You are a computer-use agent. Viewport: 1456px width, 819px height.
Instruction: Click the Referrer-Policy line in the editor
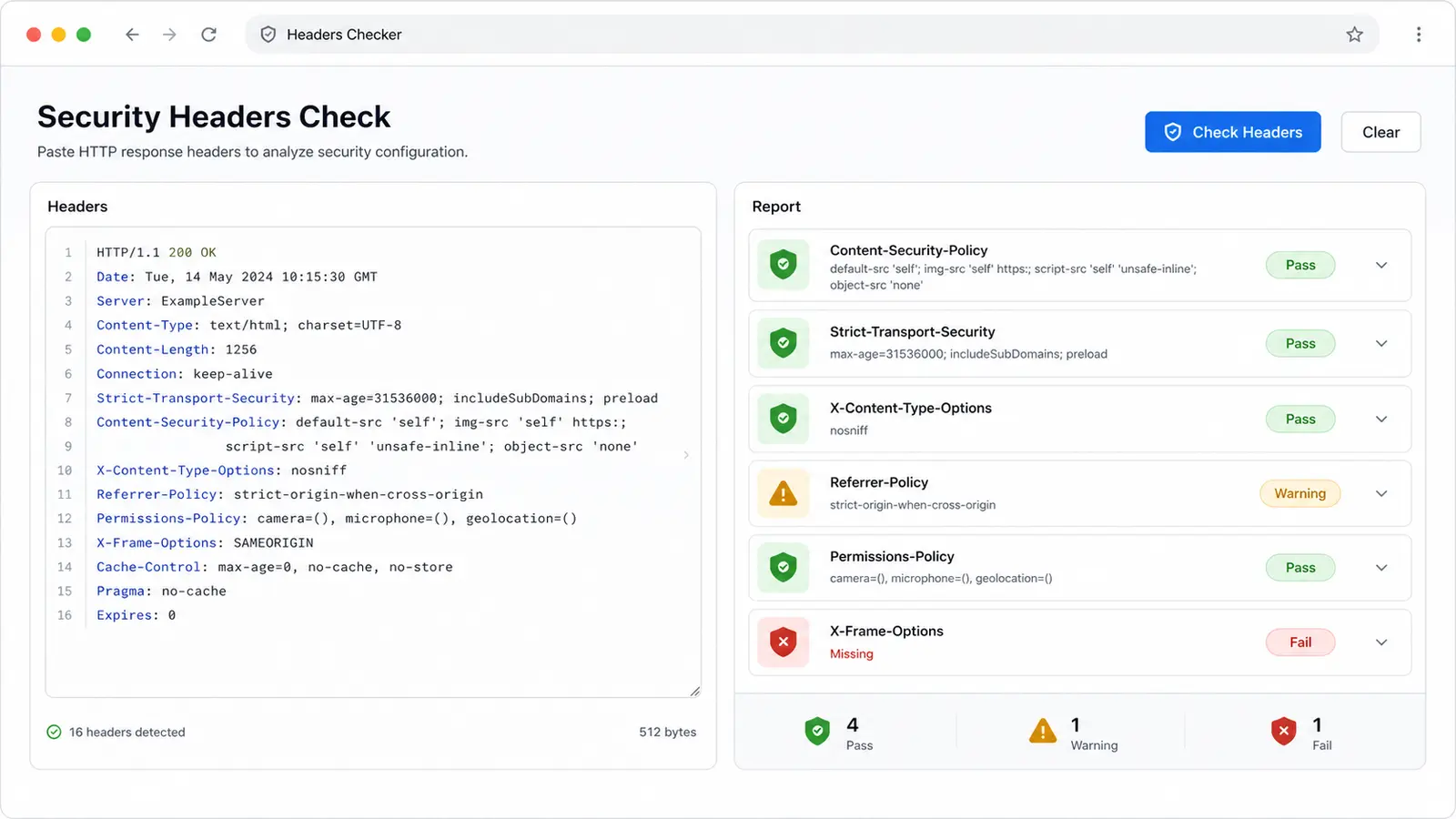tap(289, 494)
